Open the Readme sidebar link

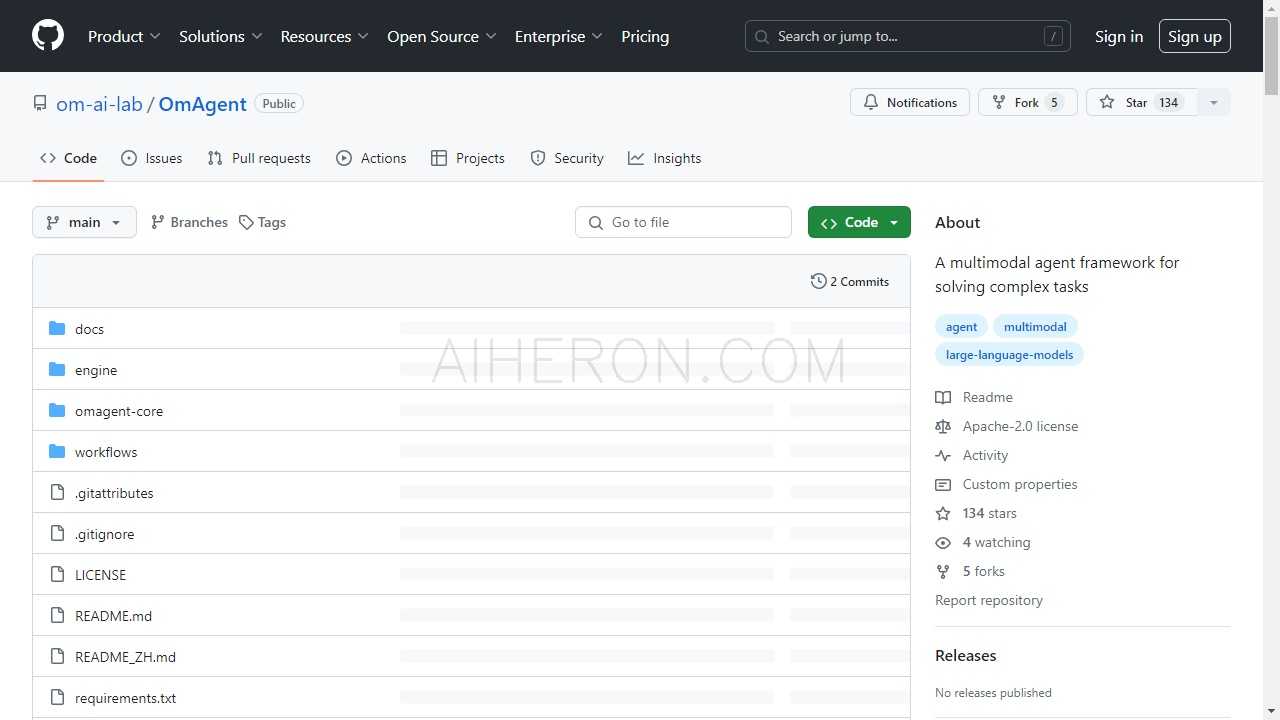click(974, 397)
